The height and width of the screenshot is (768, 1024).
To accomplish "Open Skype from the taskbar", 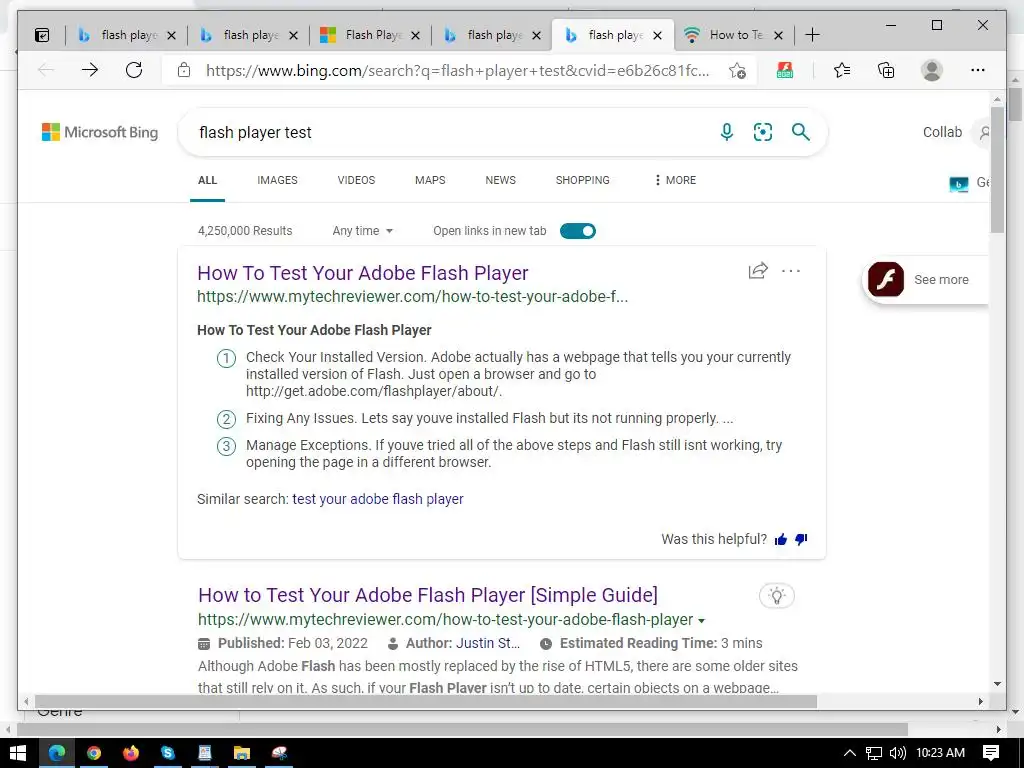I will 168,753.
